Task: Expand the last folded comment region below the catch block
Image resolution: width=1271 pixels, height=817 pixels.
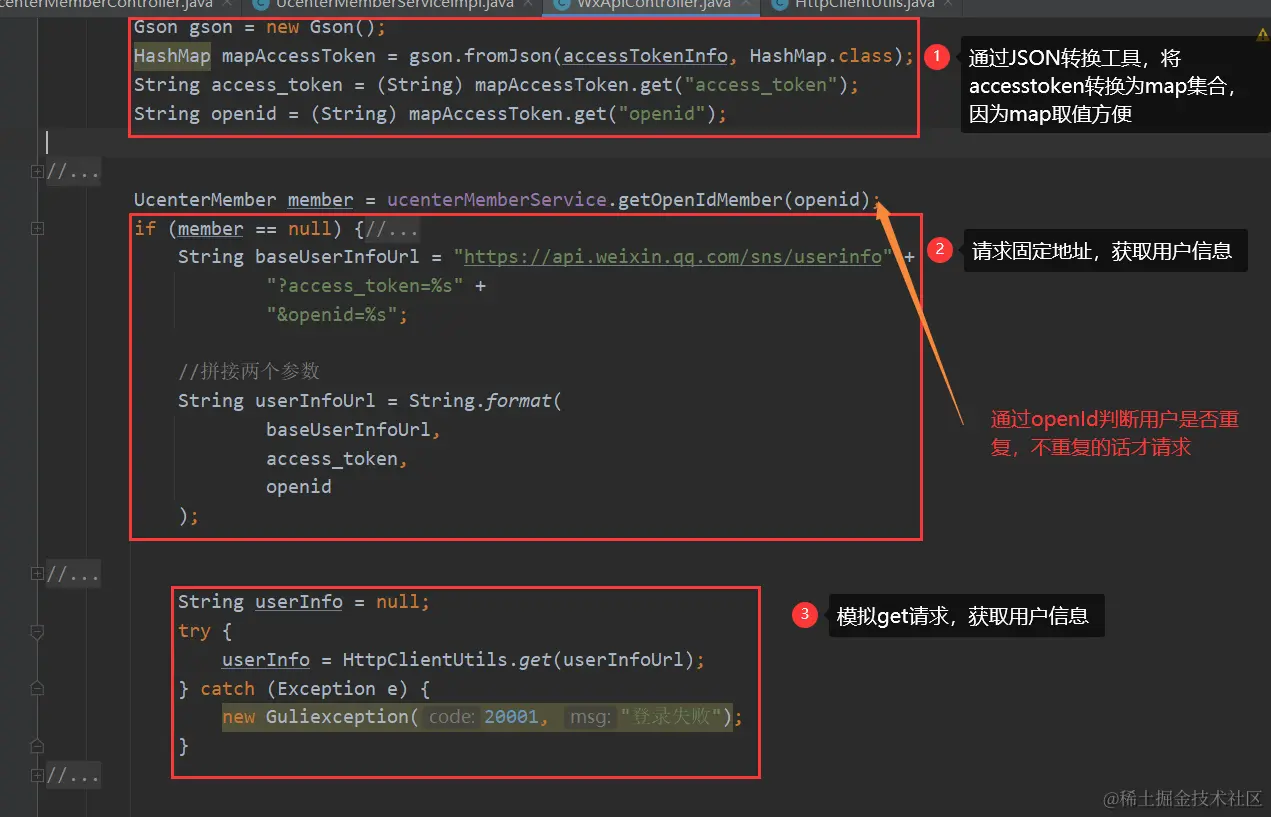Action: [37, 775]
